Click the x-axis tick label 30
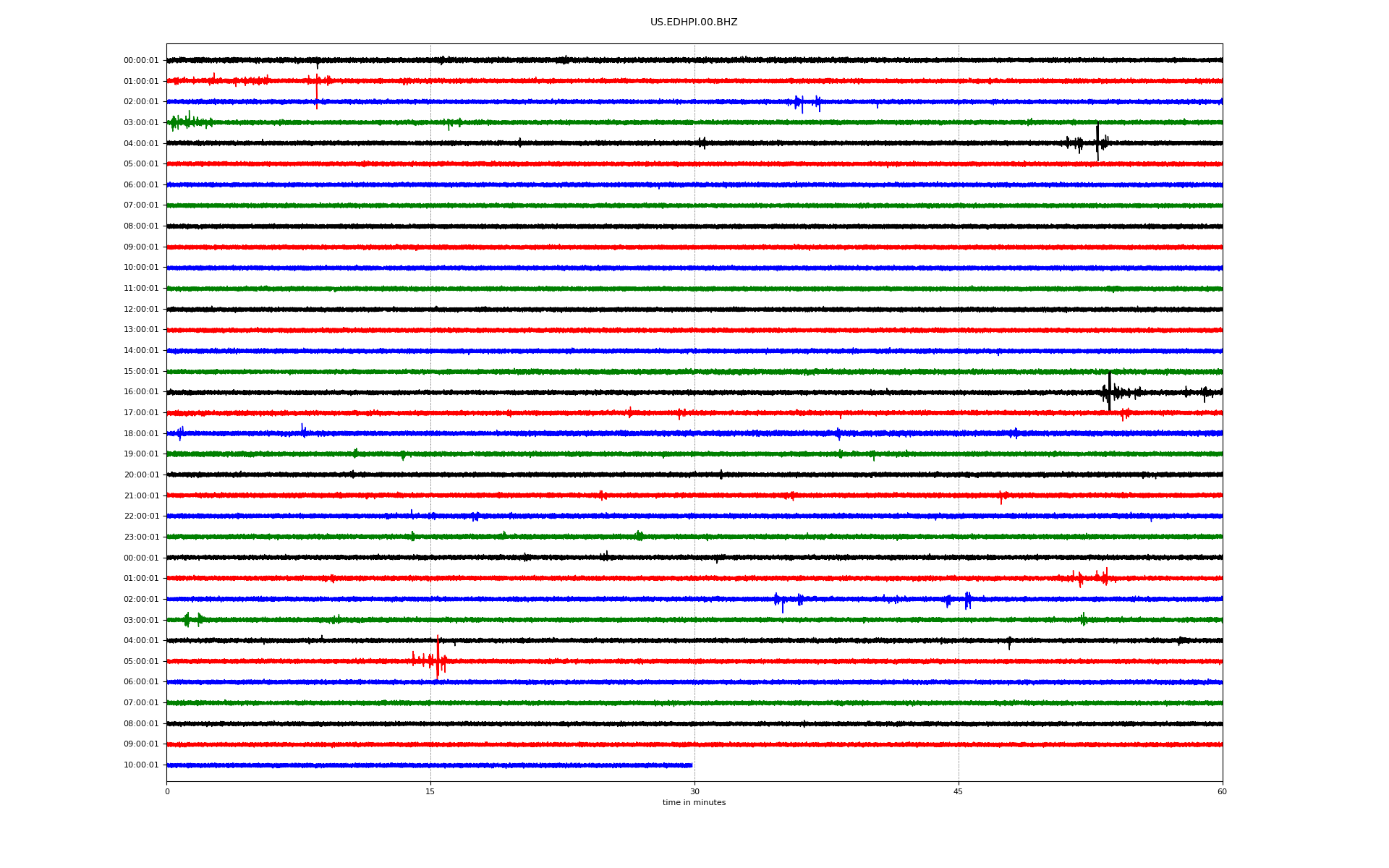1389x868 pixels. point(694,791)
